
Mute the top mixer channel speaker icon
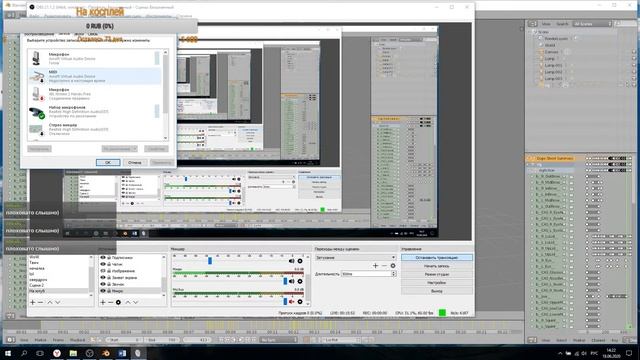click(291, 261)
